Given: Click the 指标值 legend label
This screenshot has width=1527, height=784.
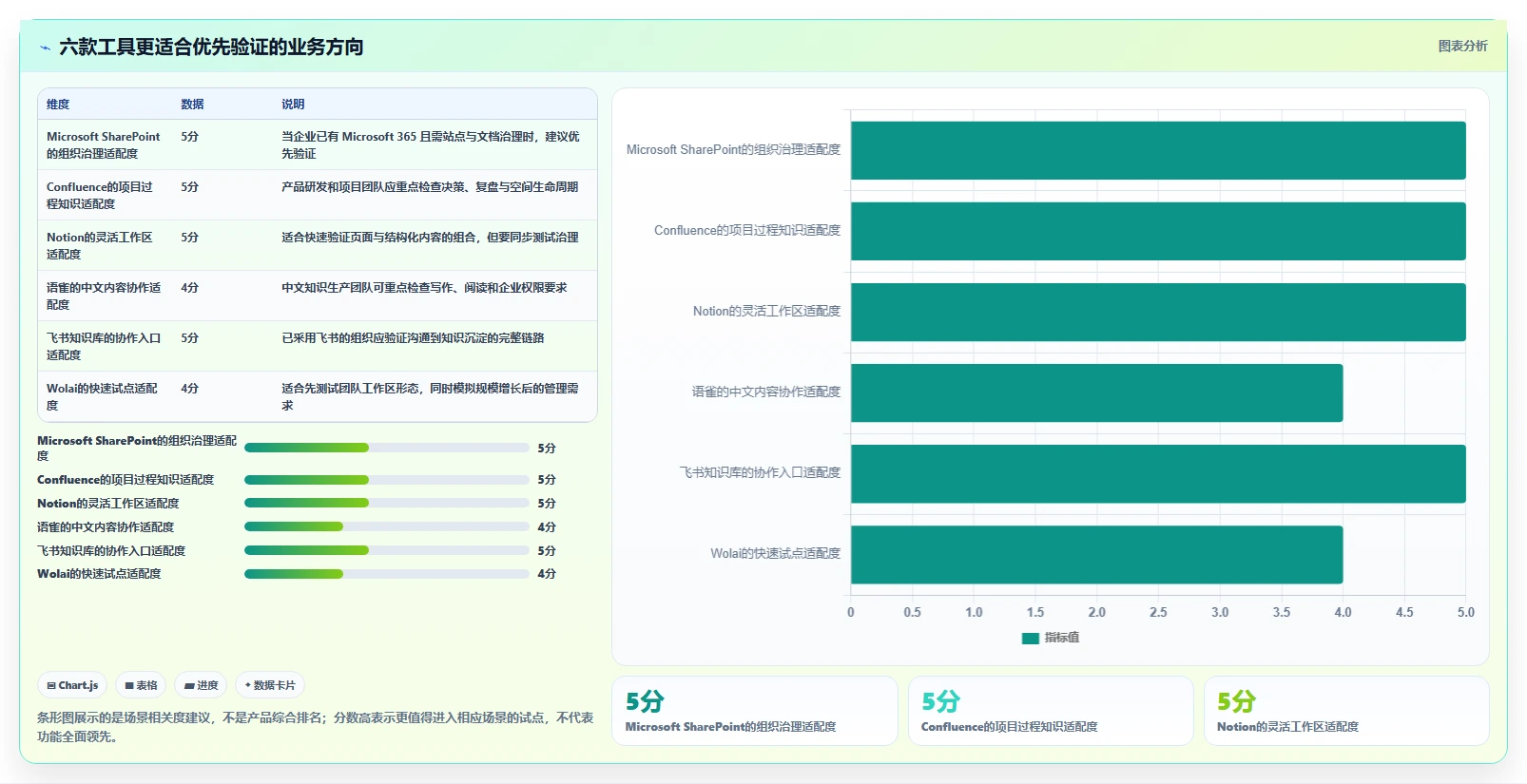Looking at the screenshot, I should pos(1061,638).
